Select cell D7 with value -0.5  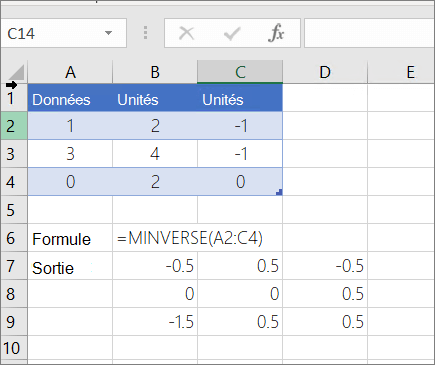click(x=325, y=266)
